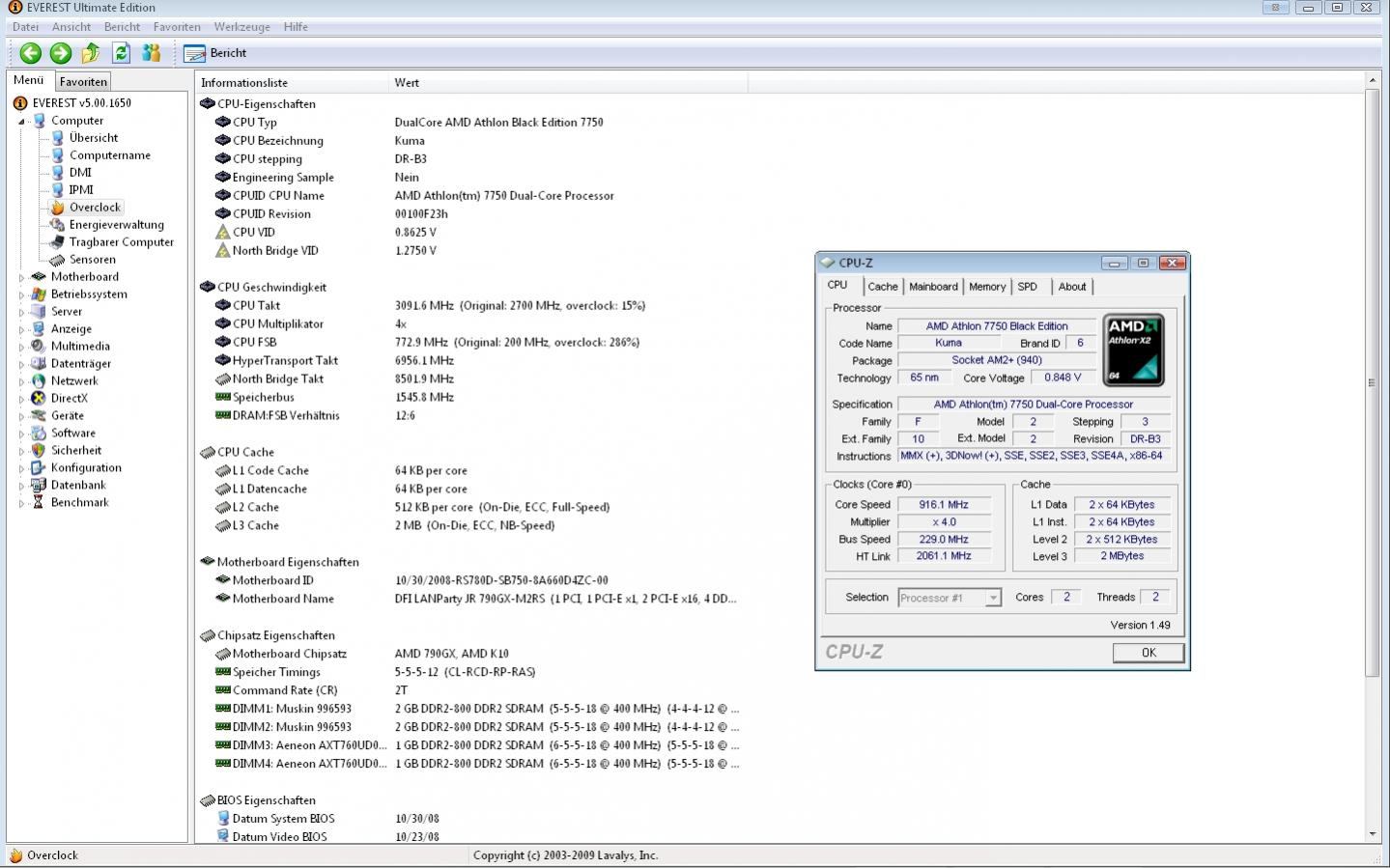The image size is (1390, 868).
Task: Switch to the About tab in CPU-Z
Action: pos(1072,287)
